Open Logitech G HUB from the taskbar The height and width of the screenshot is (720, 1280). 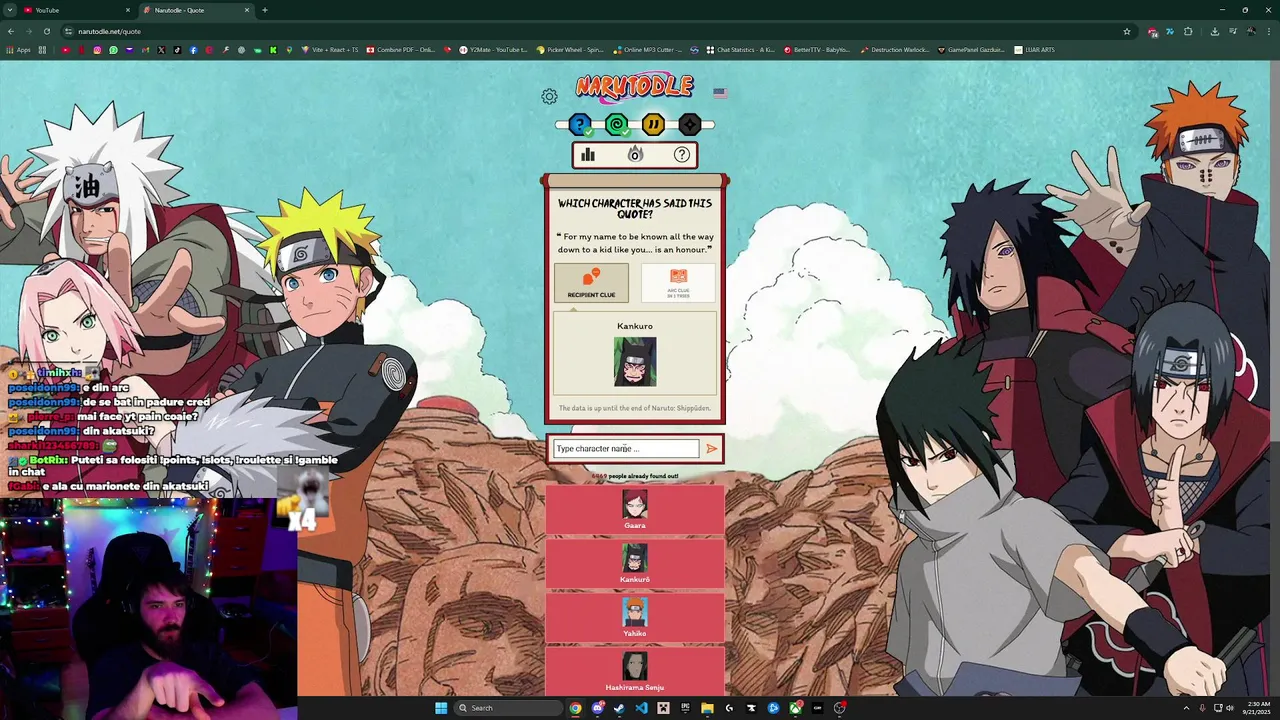[729, 708]
